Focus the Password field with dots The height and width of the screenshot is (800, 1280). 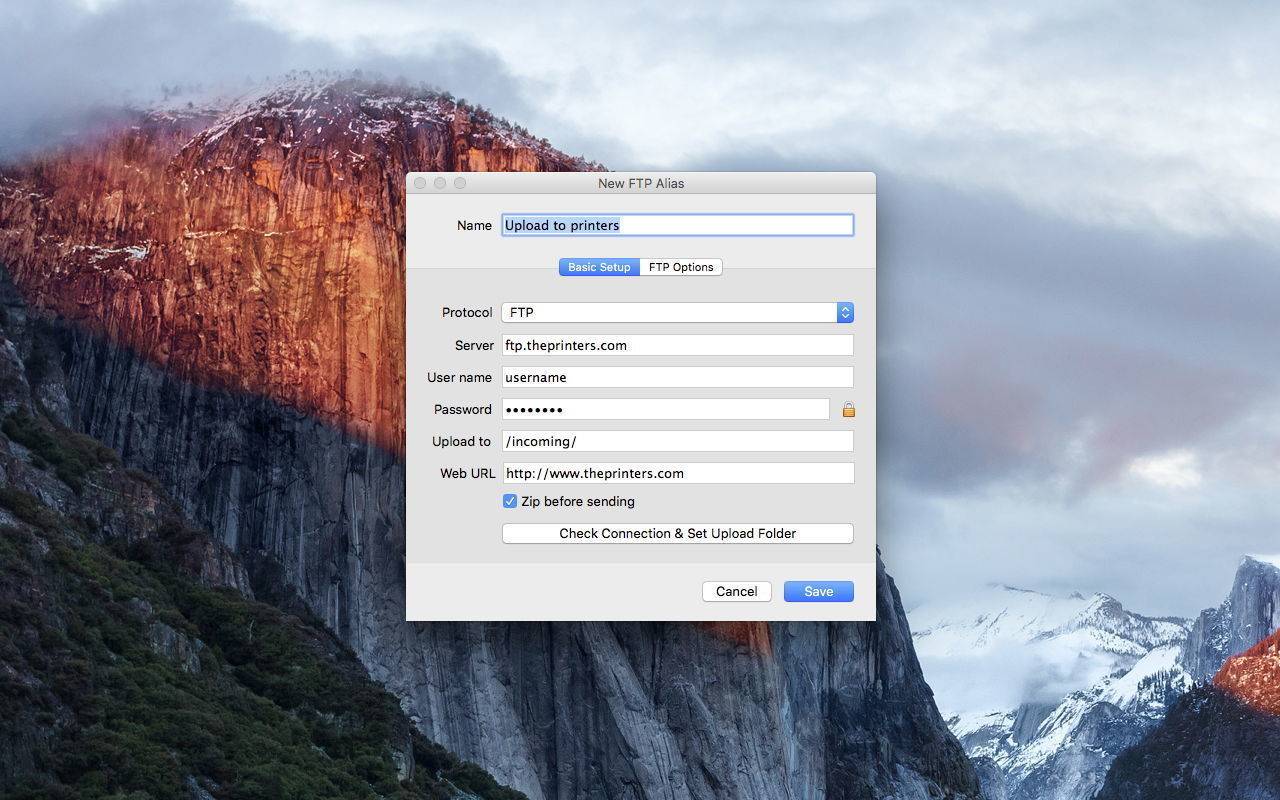coord(665,409)
